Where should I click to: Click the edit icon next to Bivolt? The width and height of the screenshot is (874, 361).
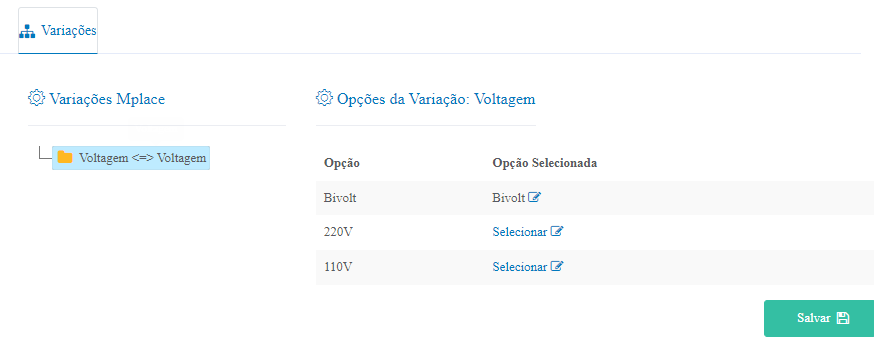click(x=535, y=197)
